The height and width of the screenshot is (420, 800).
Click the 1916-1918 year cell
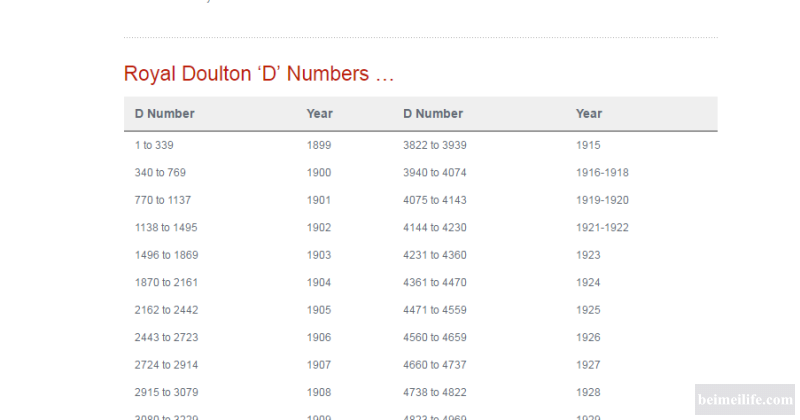pyautogui.click(x=602, y=173)
